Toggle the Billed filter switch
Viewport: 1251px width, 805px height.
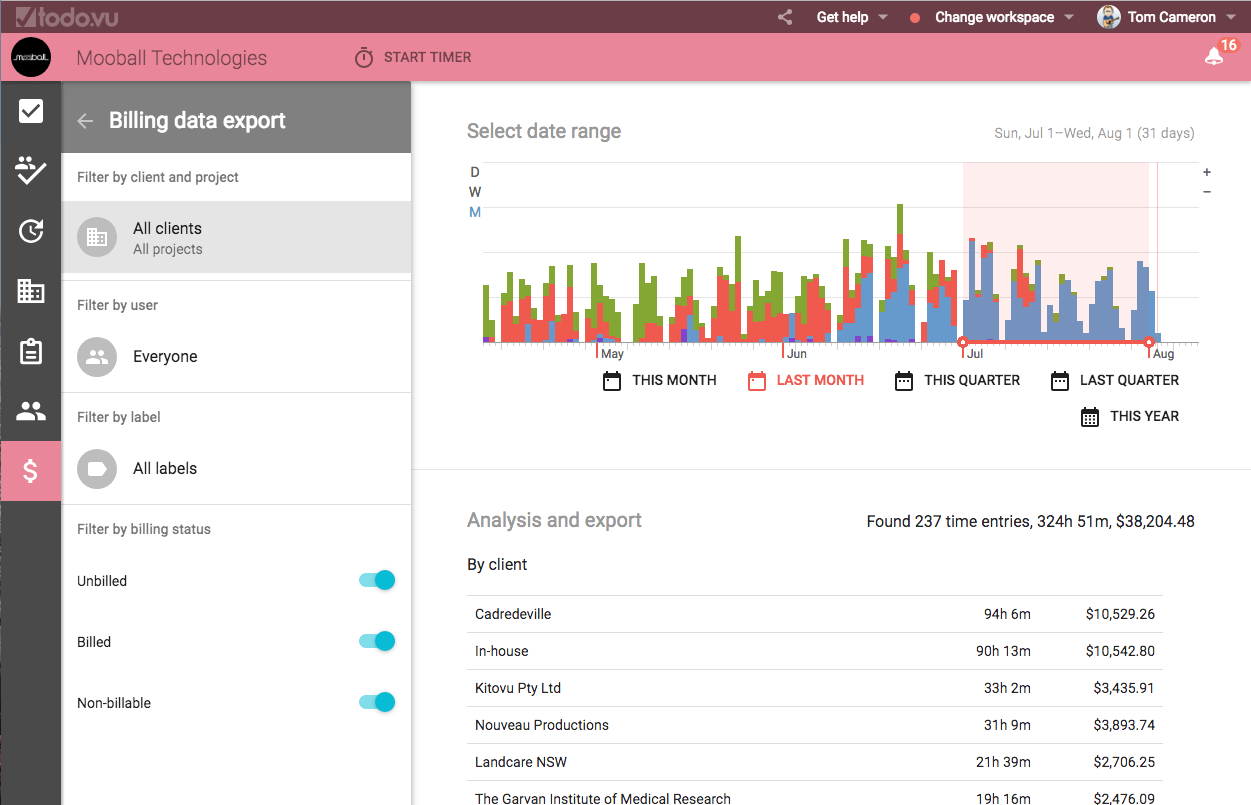click(x=377, y=641)
